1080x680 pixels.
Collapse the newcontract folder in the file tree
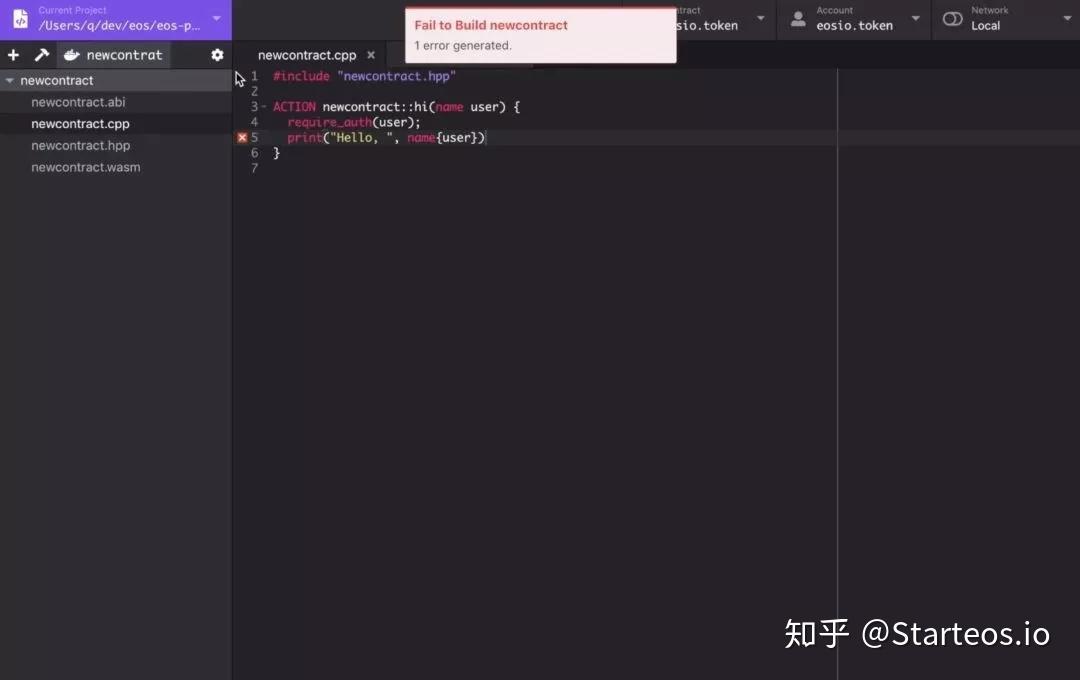click(9, 79)
